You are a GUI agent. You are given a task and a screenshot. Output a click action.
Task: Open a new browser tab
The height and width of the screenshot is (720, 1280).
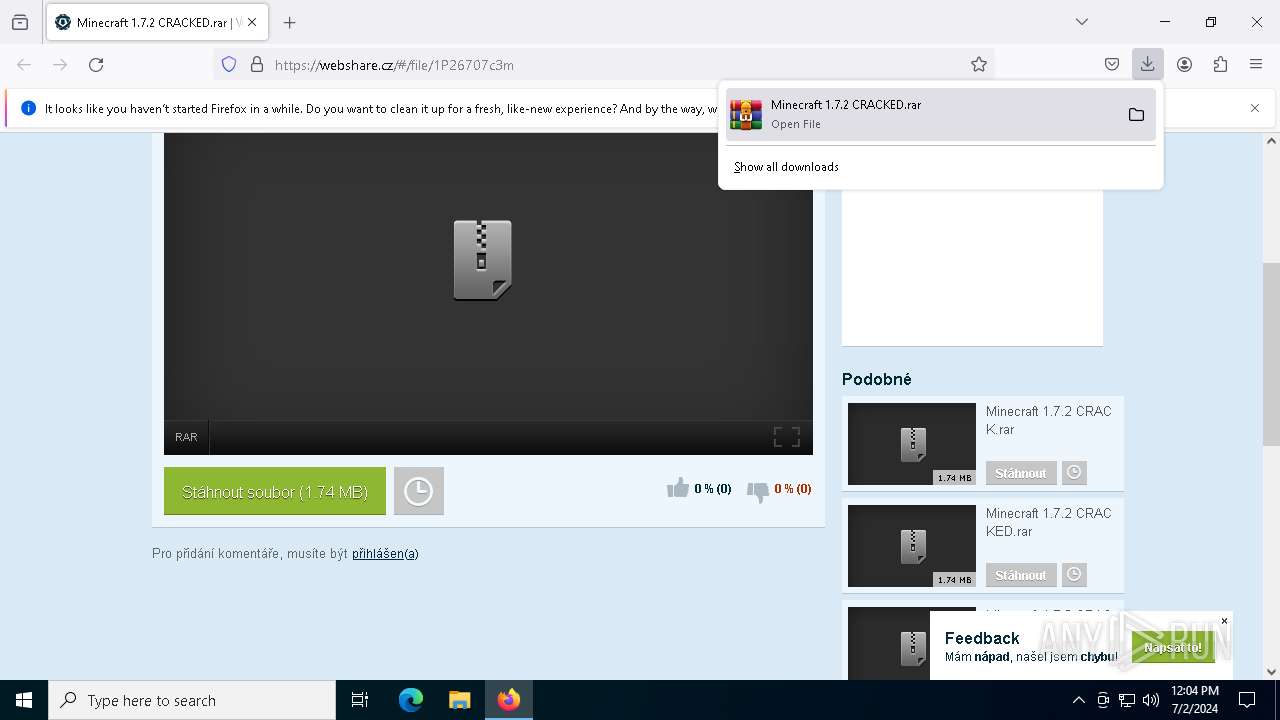(290, 22)
